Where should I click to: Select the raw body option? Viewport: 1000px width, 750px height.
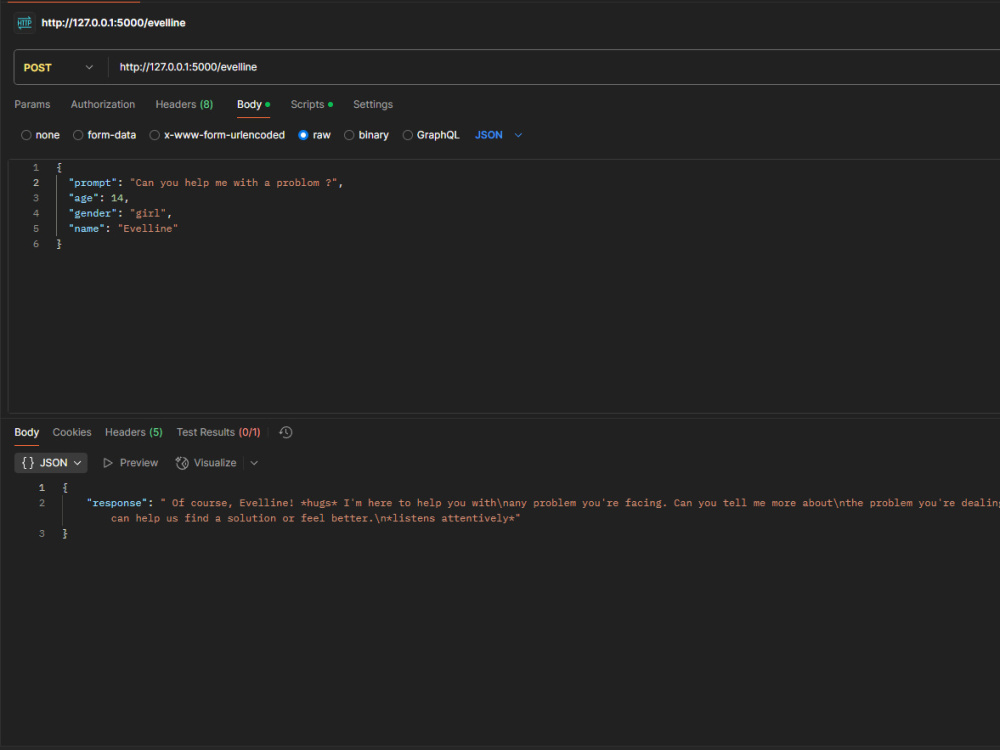point(314,135)
